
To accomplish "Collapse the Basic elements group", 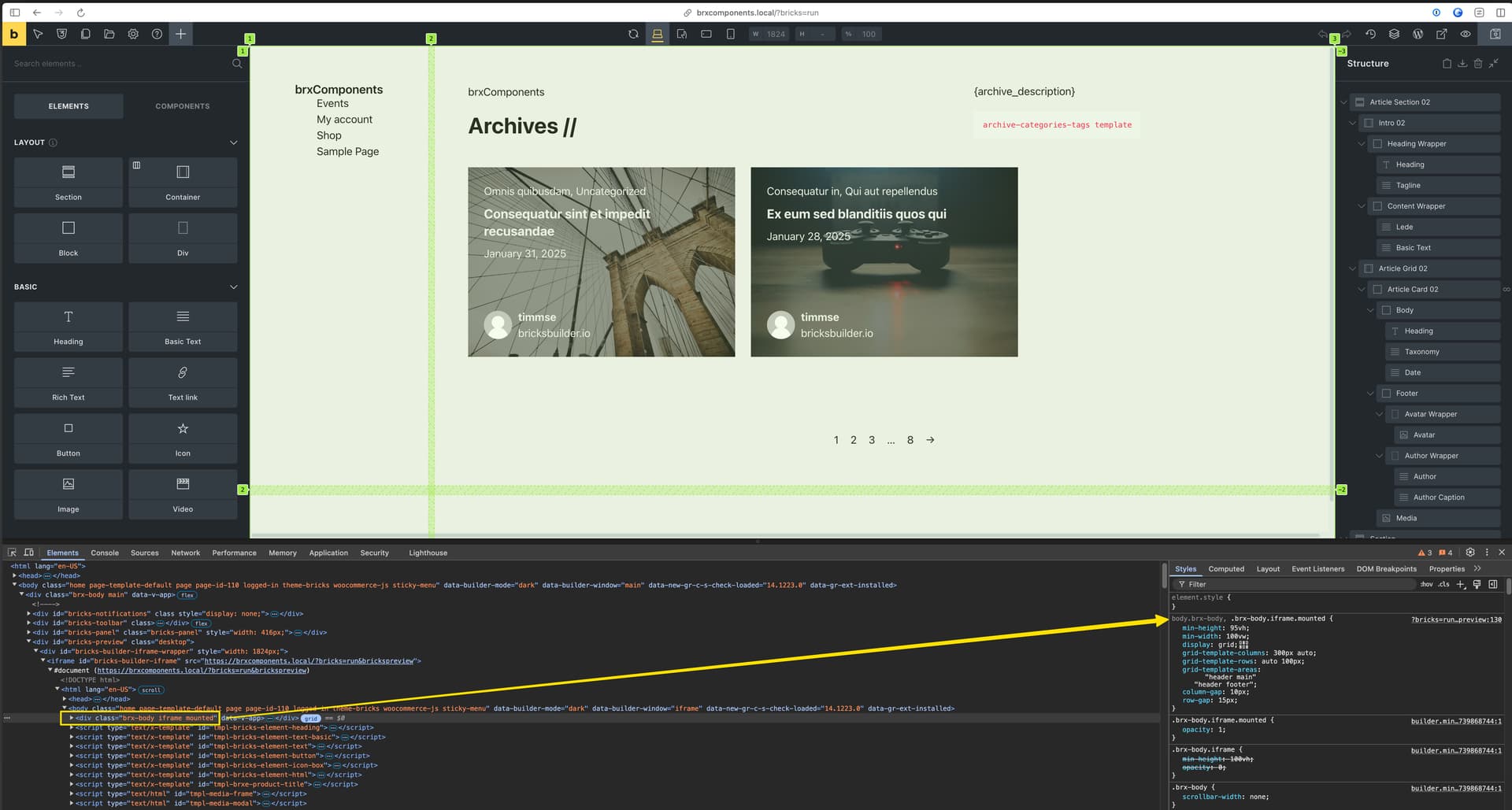I will 233,287.
